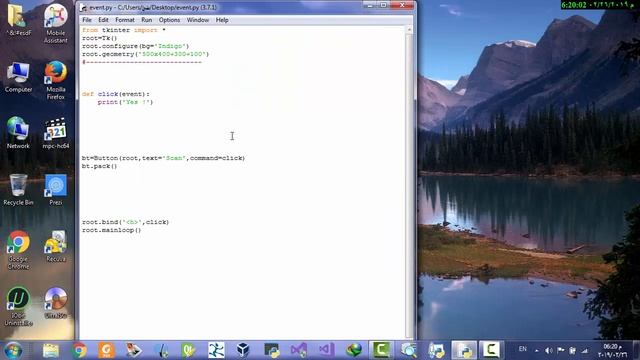The width and height of the screenshot is (640, 360).
Task: Open Google Chrome desktop shortcut
Action: pyautogui.click(x=18, y=250)
